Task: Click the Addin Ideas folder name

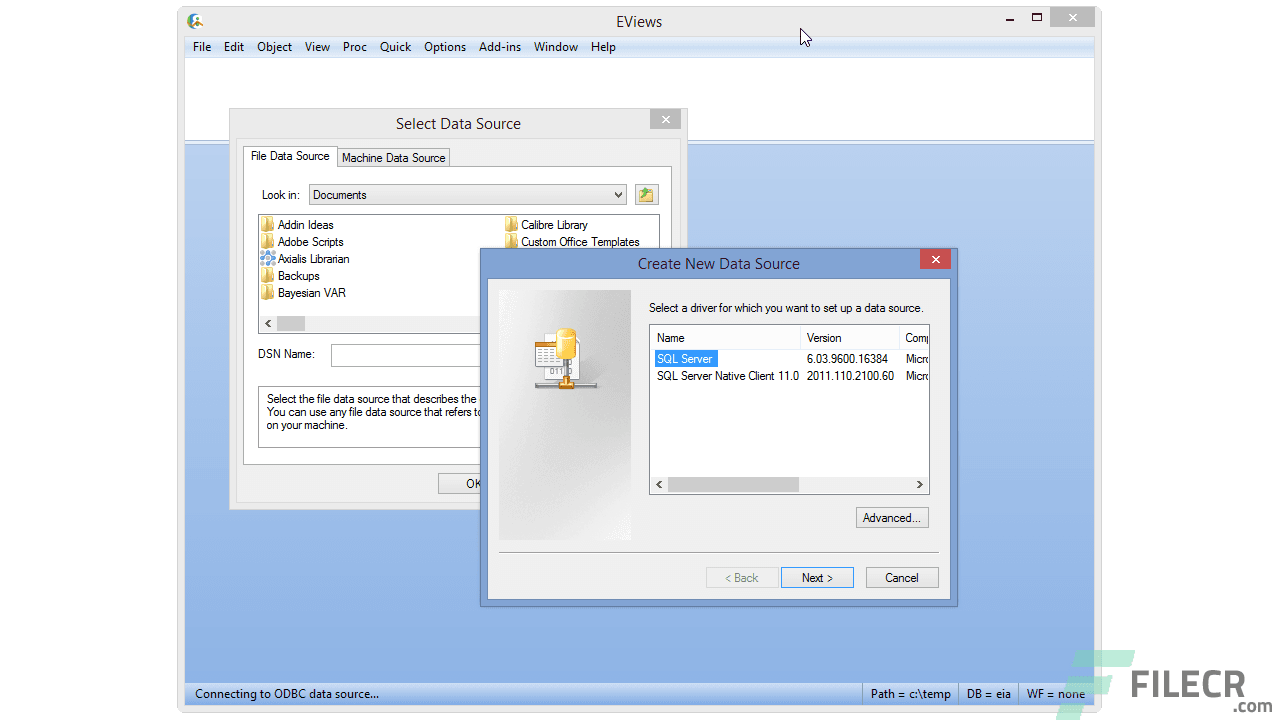Action: tap(306, 225)
